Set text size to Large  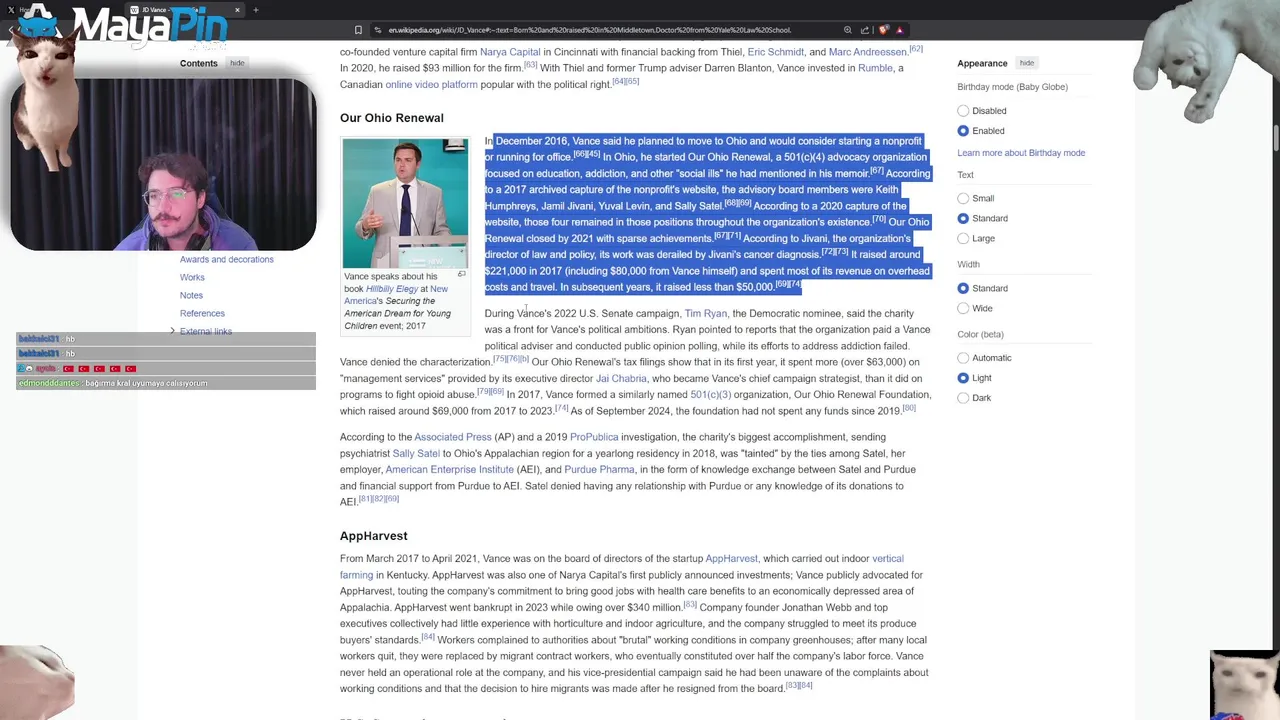(963, 238)
